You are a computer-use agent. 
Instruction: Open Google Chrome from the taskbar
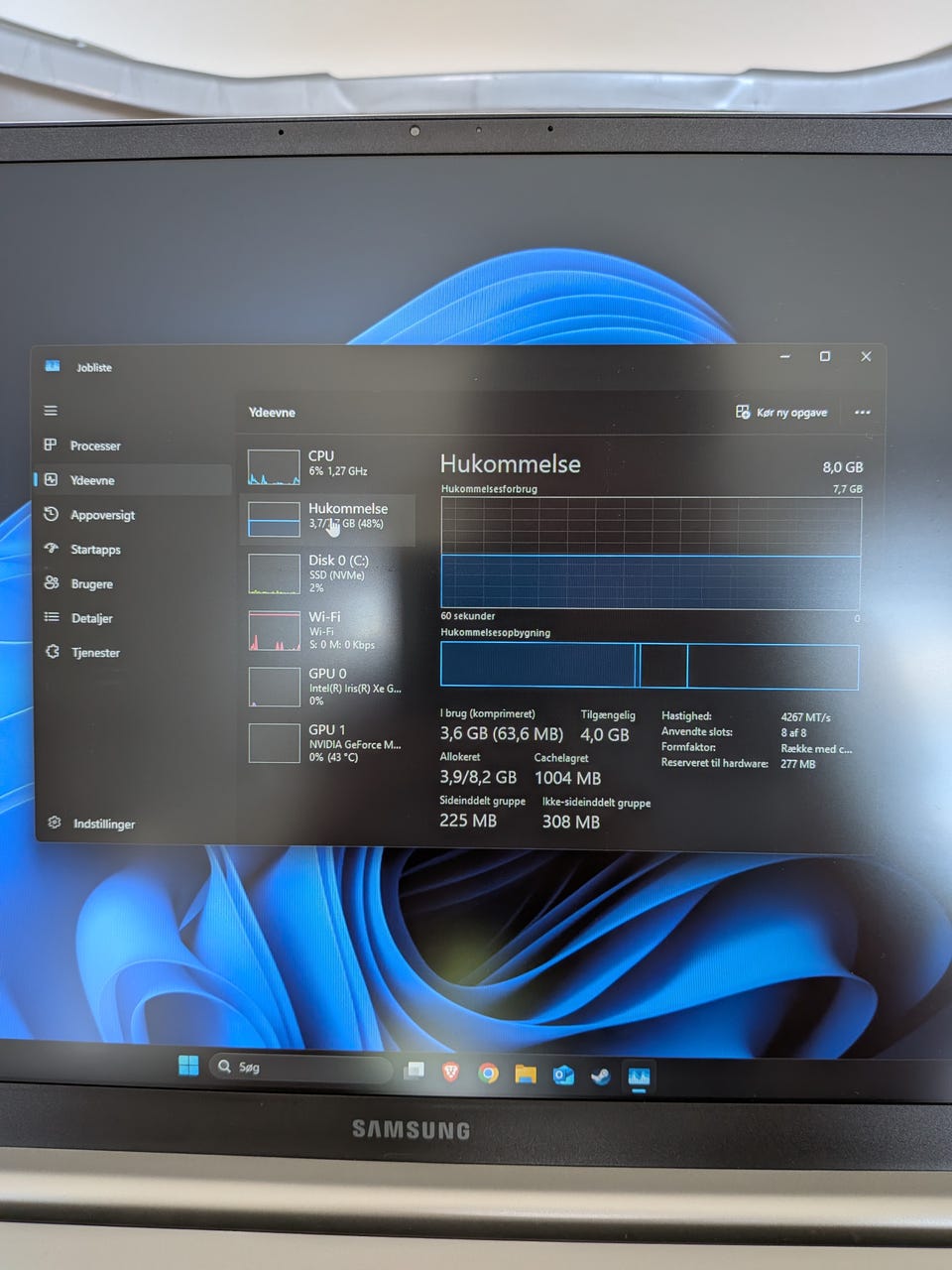(488, 1073)
